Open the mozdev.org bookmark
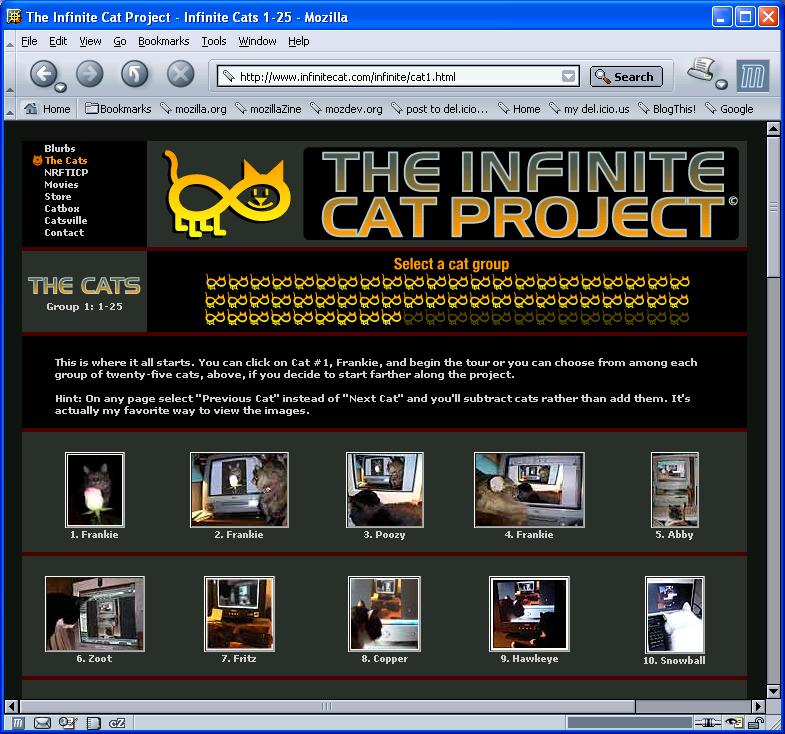Viewport: 785px width, 734px height. tap(346, 109)
